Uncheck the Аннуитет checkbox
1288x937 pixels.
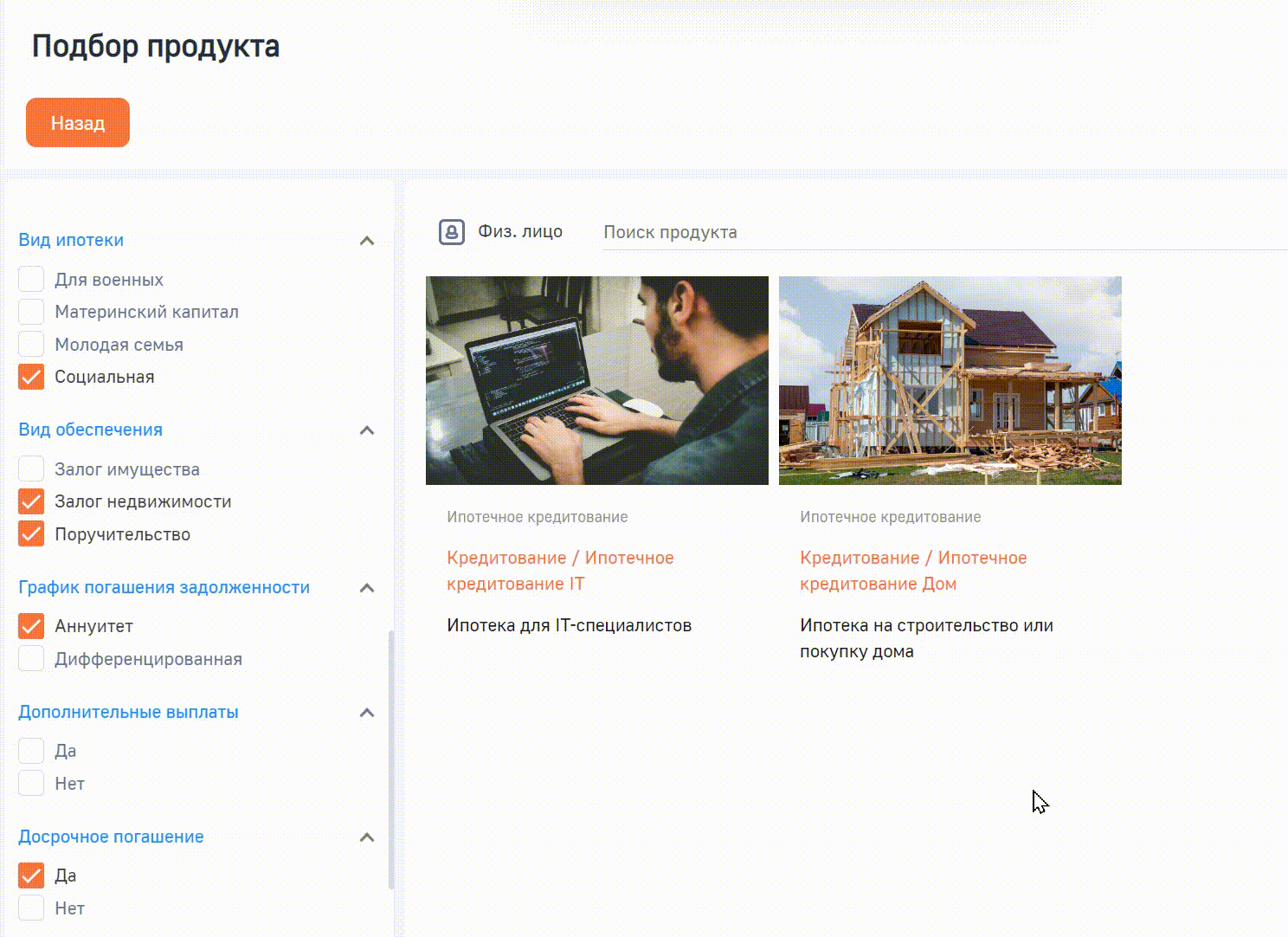[x=31, y=626]
